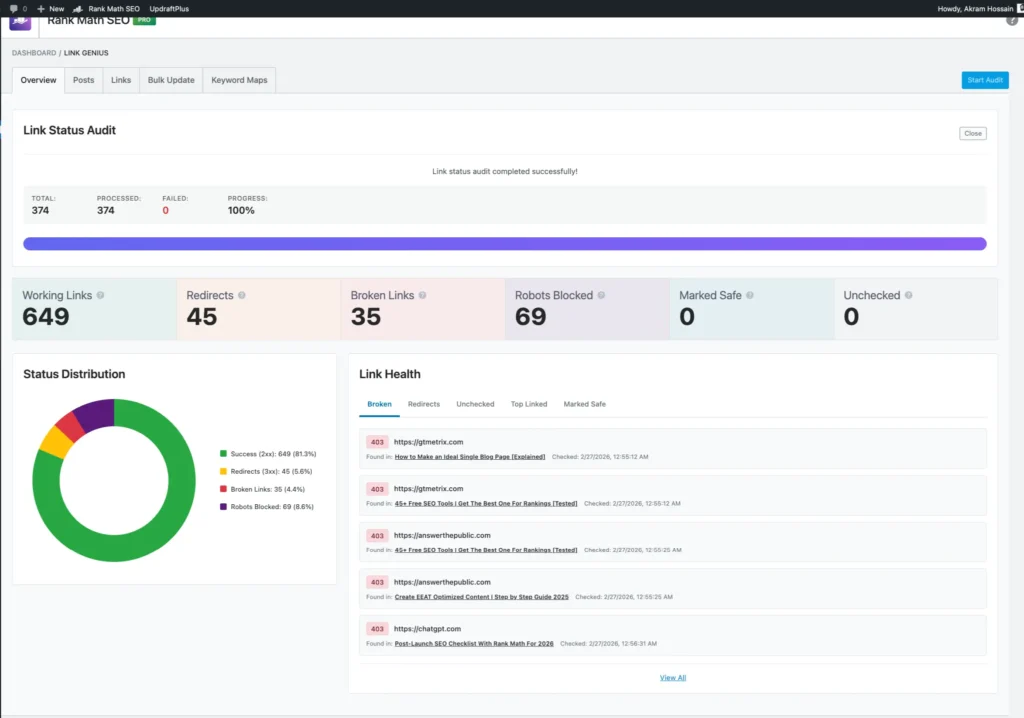Screen dimensions: 1024x718
Task: Open UpdraftPlus from the admin bar
Action: 168,8
